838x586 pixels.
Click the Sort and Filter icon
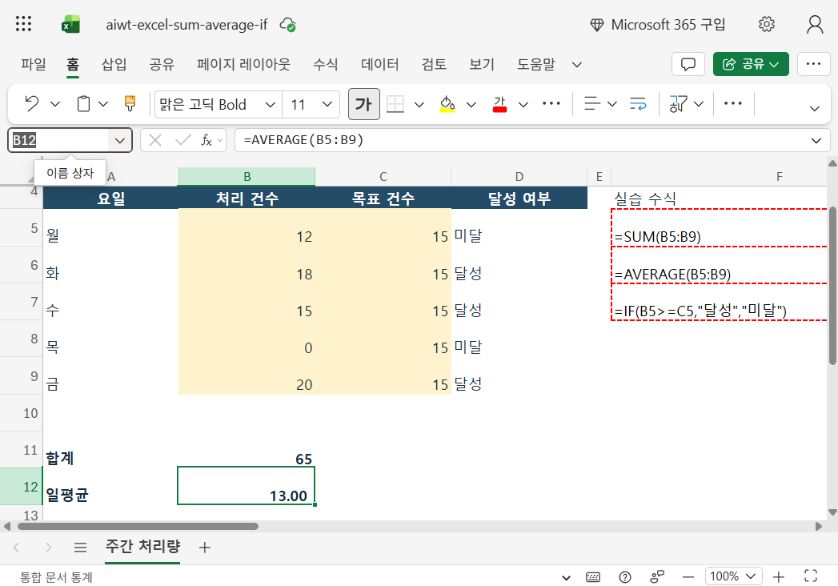click(679, 103)
